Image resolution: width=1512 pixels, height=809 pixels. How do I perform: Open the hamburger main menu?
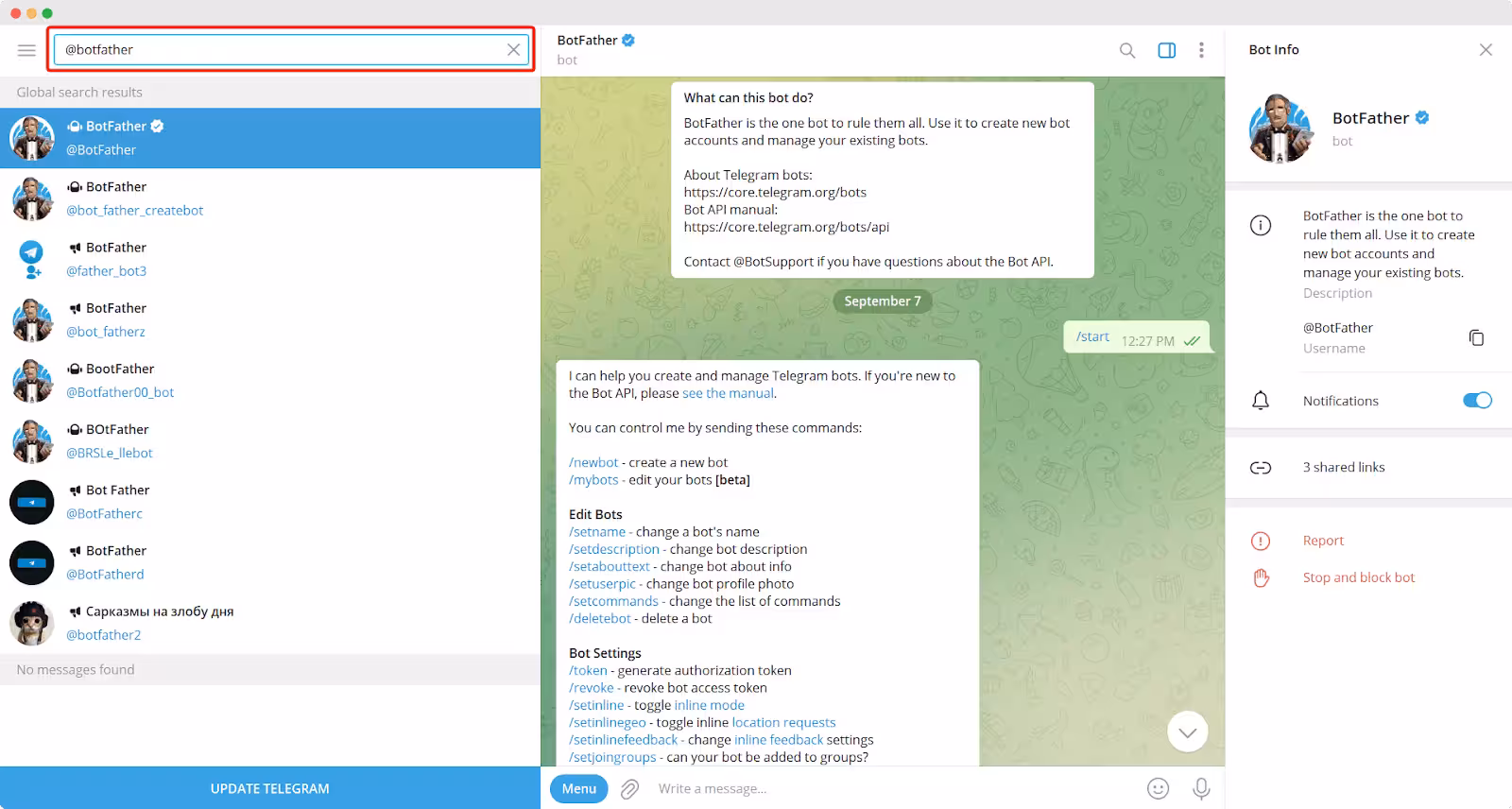coord(26,50)
